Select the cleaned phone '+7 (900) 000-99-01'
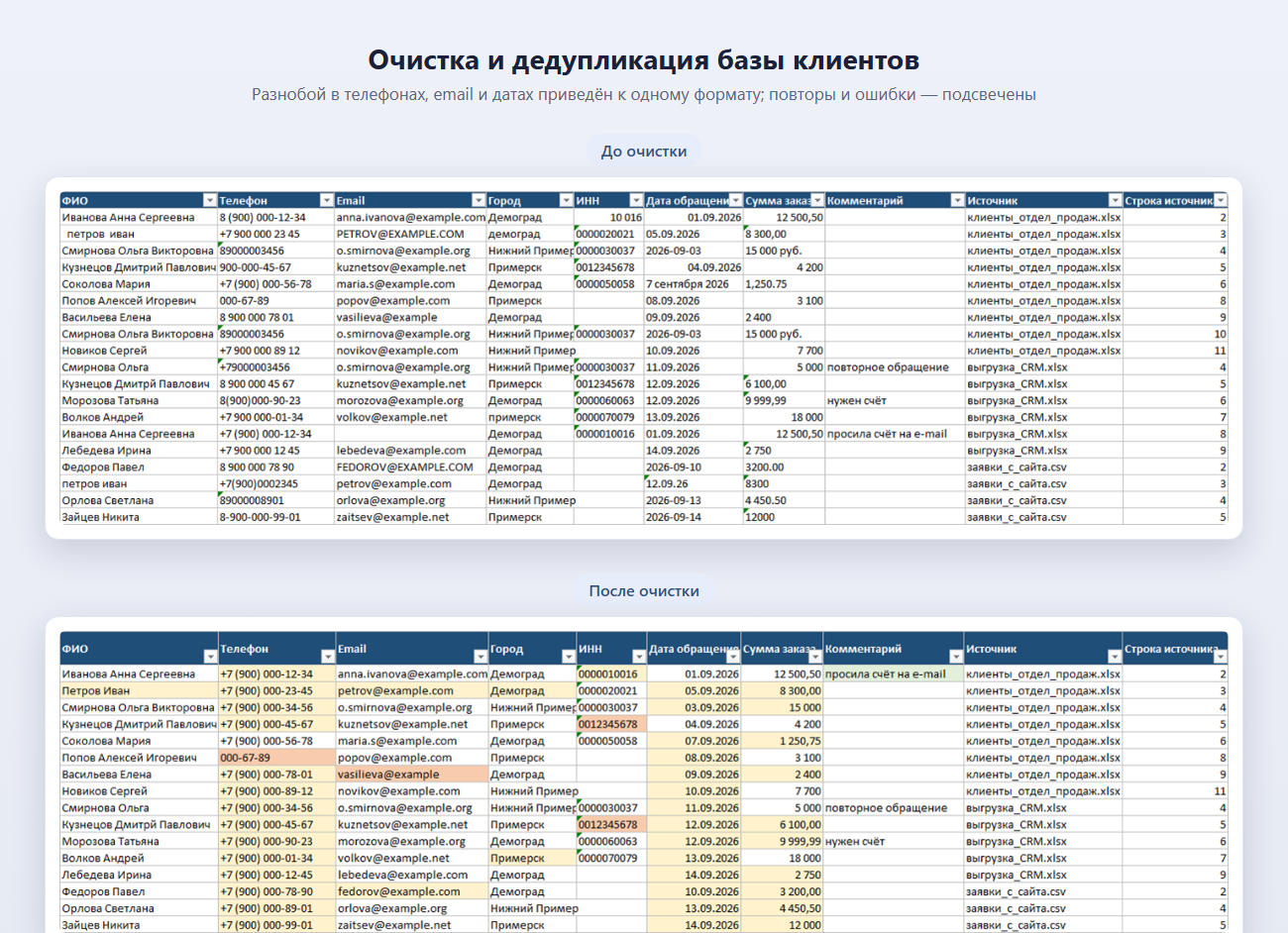Viewport: 1288px width, 933px height. pyautogui.click(x=277, y=926)
